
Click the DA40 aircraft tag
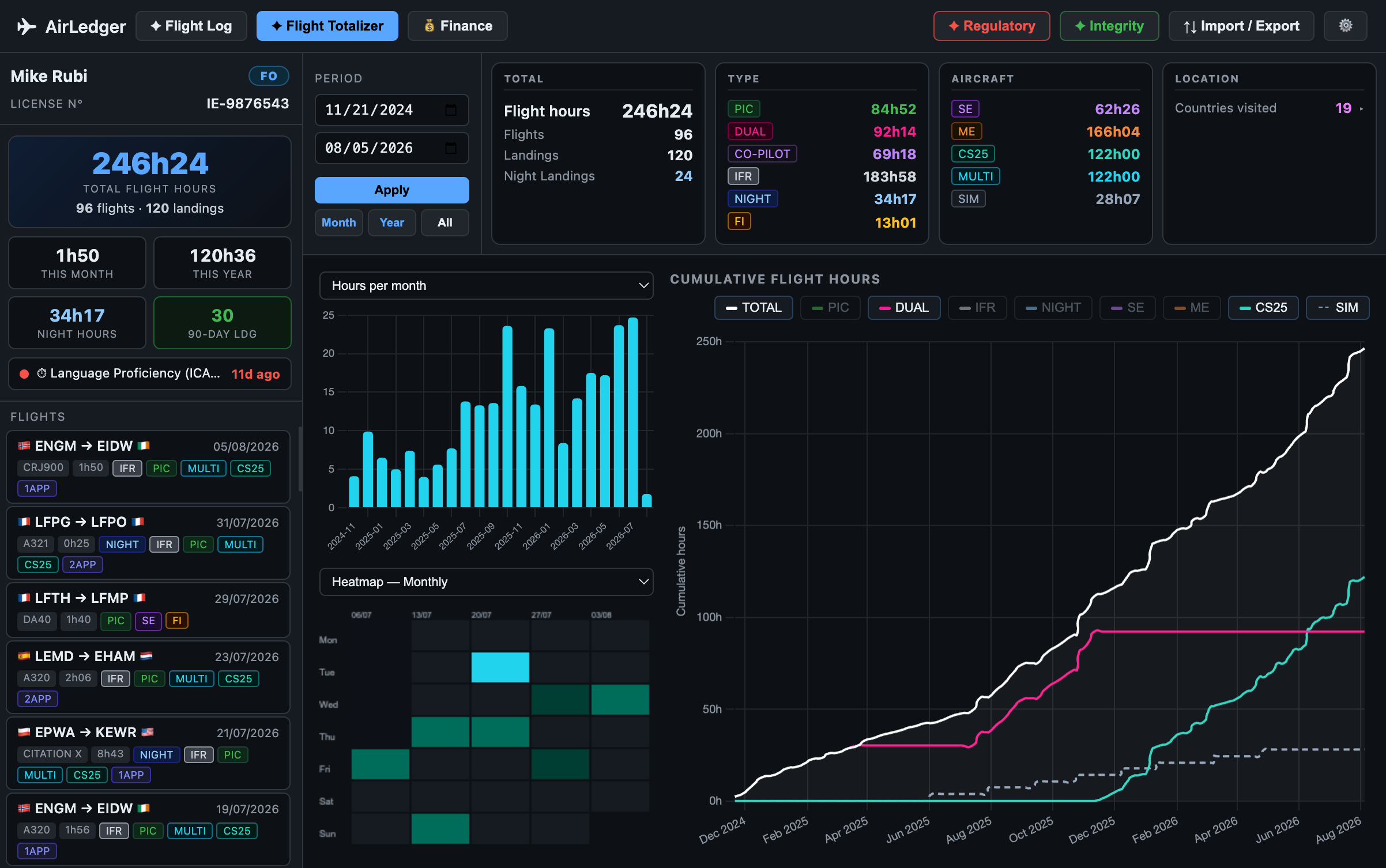37,620
